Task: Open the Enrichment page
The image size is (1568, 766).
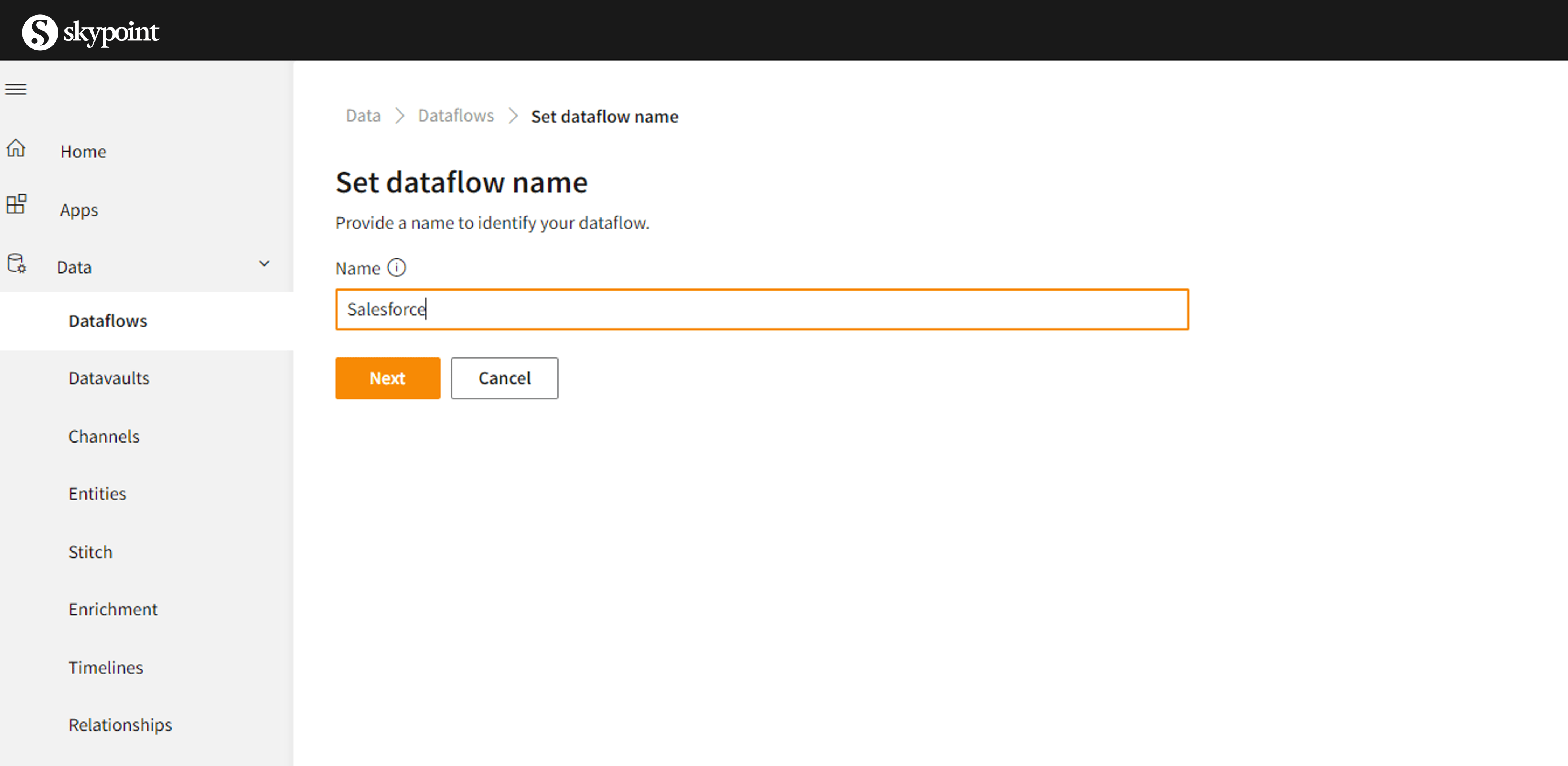Action: tap(113, 609)
